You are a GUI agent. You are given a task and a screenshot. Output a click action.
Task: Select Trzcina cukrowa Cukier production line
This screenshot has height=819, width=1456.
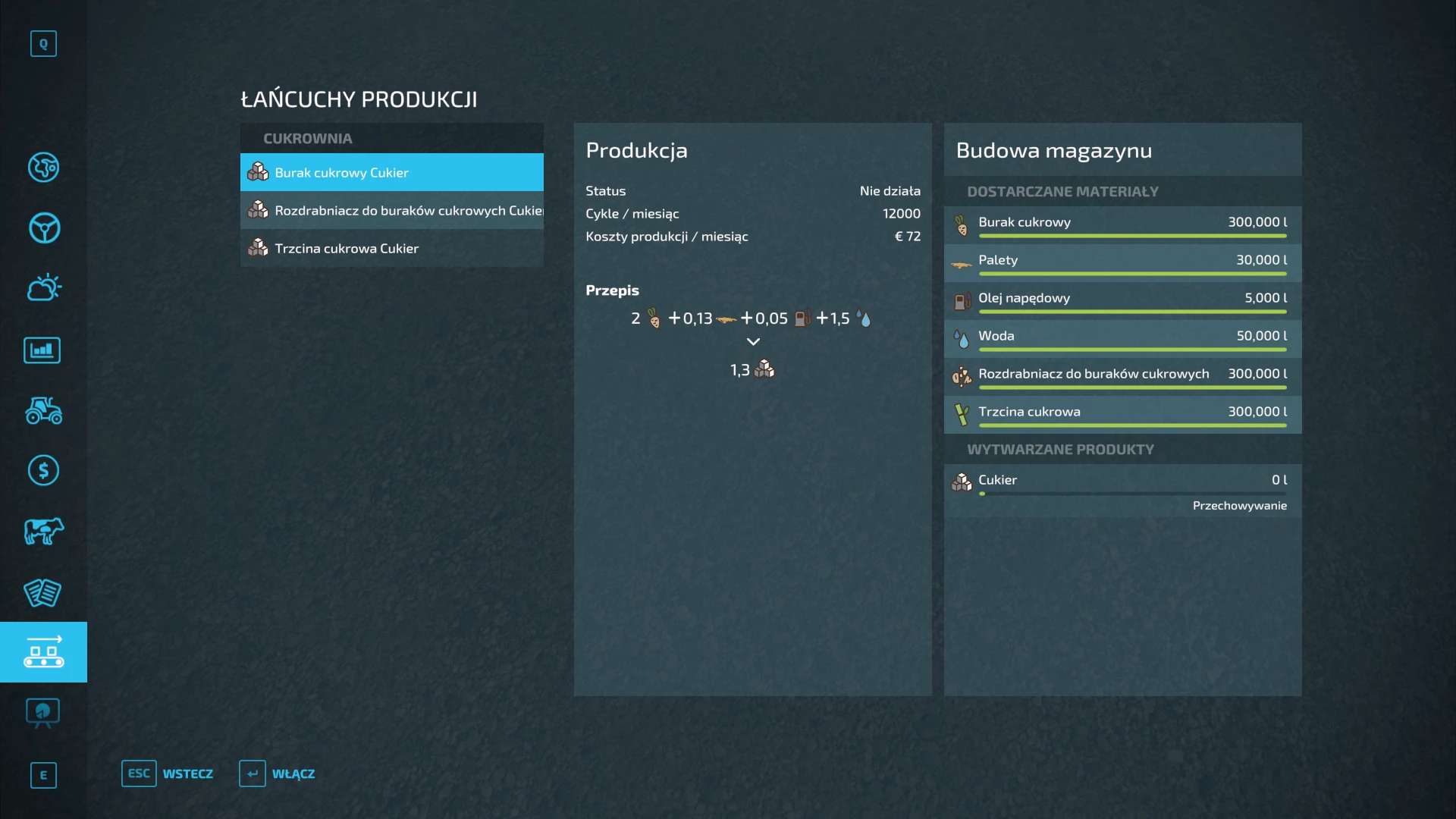click(x=391, y=249)
